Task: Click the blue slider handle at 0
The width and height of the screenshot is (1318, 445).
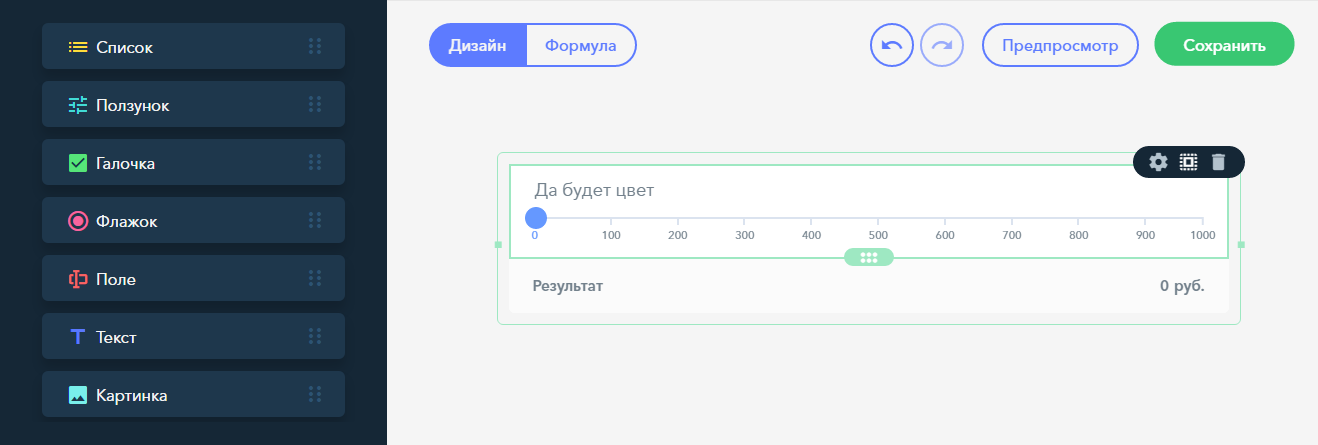Action: pyautogui.click(x=536, y=218)
